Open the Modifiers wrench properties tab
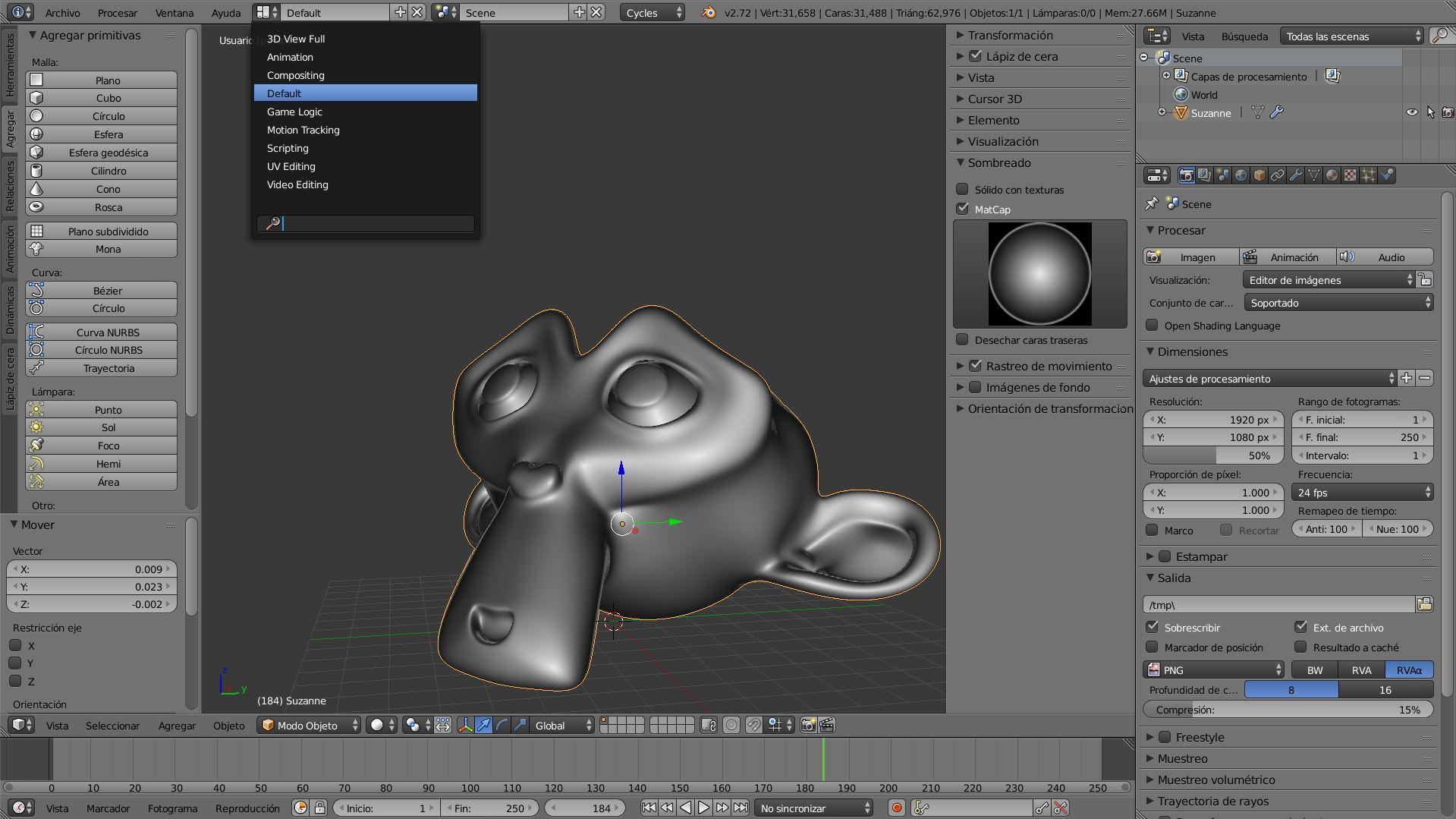 pyautogui.click(x=1295, y=175)
